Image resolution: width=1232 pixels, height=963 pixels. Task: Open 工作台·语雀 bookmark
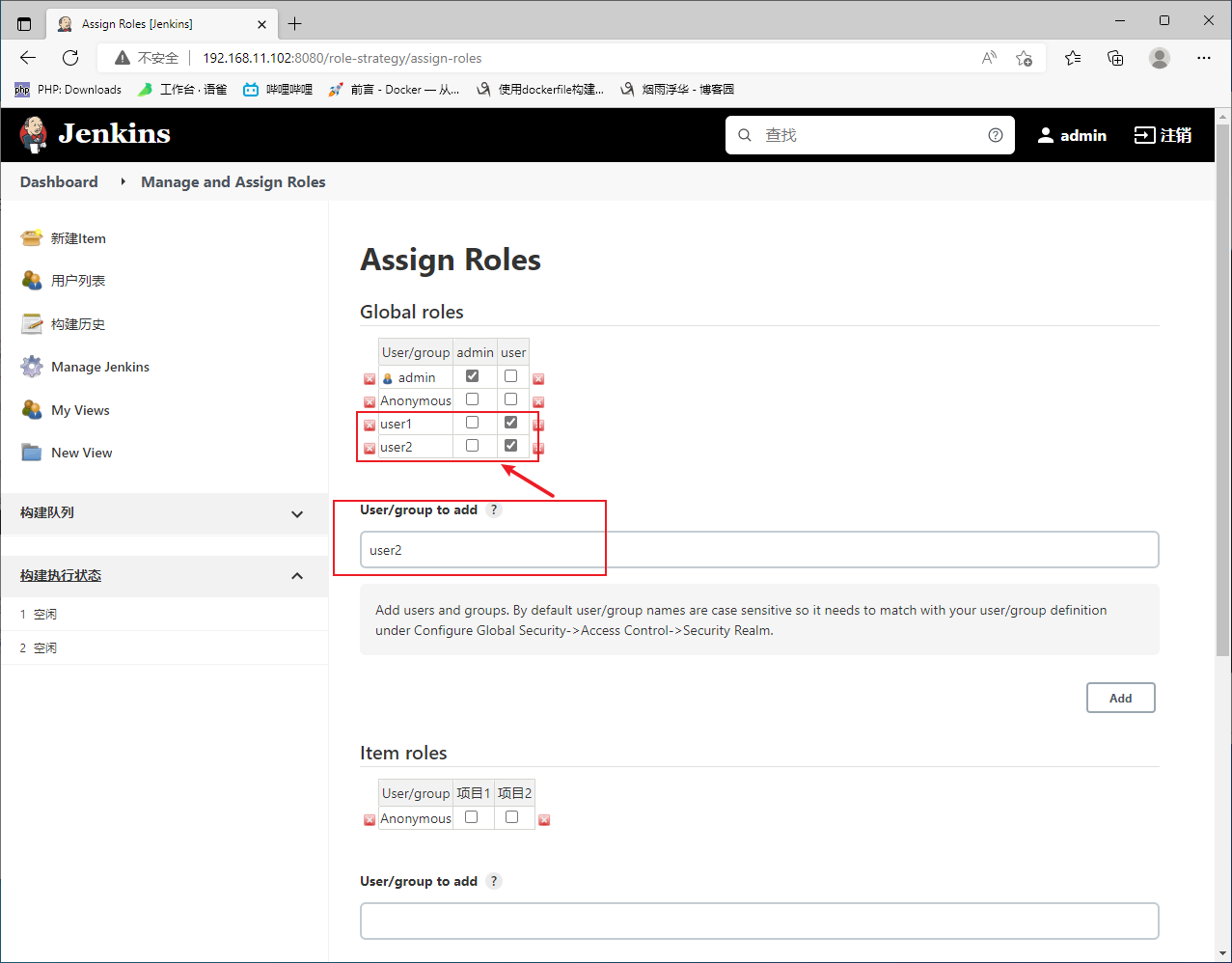[x=182, y=90]
